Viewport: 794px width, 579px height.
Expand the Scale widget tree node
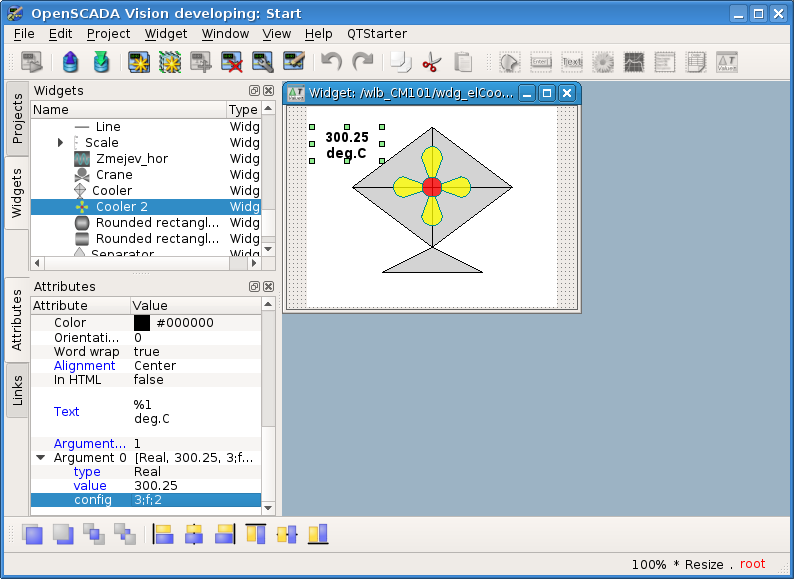point(61,143)
